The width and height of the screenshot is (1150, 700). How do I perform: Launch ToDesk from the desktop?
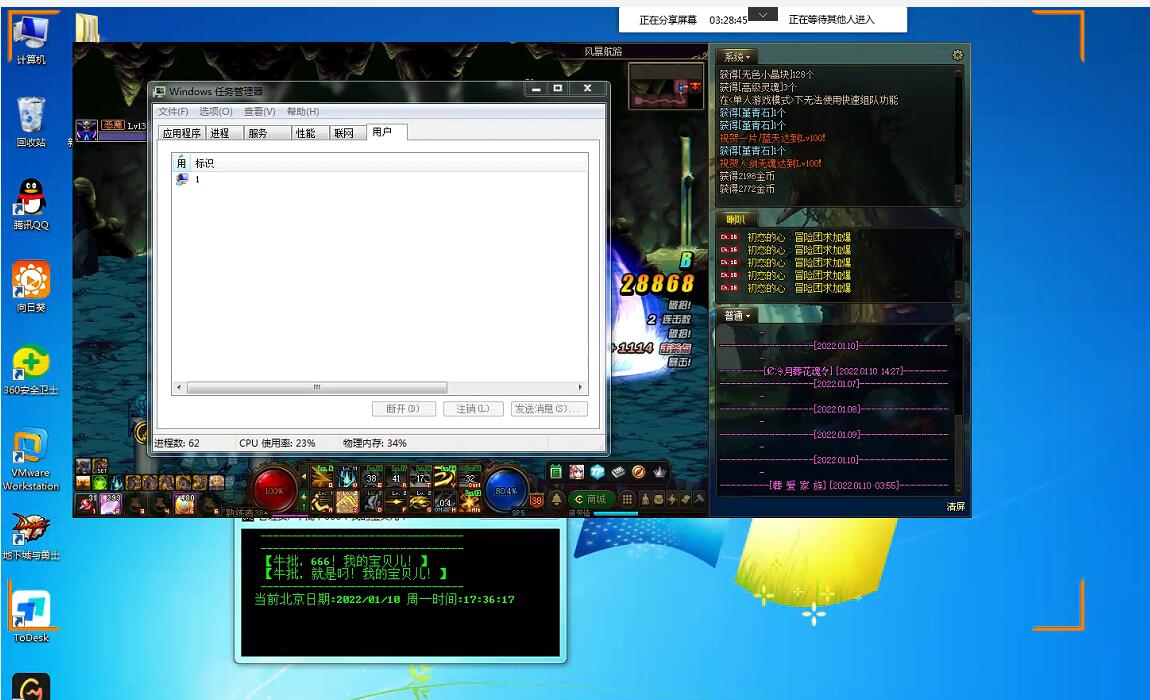pyautogui.click(x=31, y=616)
